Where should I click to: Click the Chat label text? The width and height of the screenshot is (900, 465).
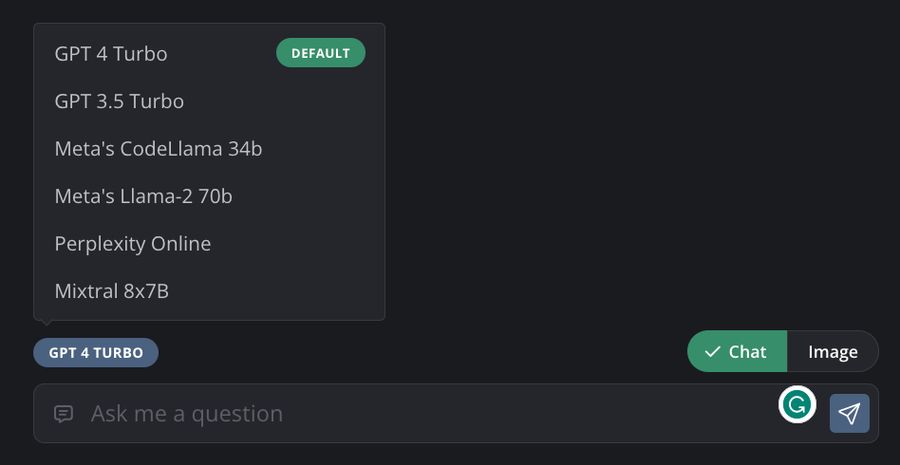tap(747, 351)
